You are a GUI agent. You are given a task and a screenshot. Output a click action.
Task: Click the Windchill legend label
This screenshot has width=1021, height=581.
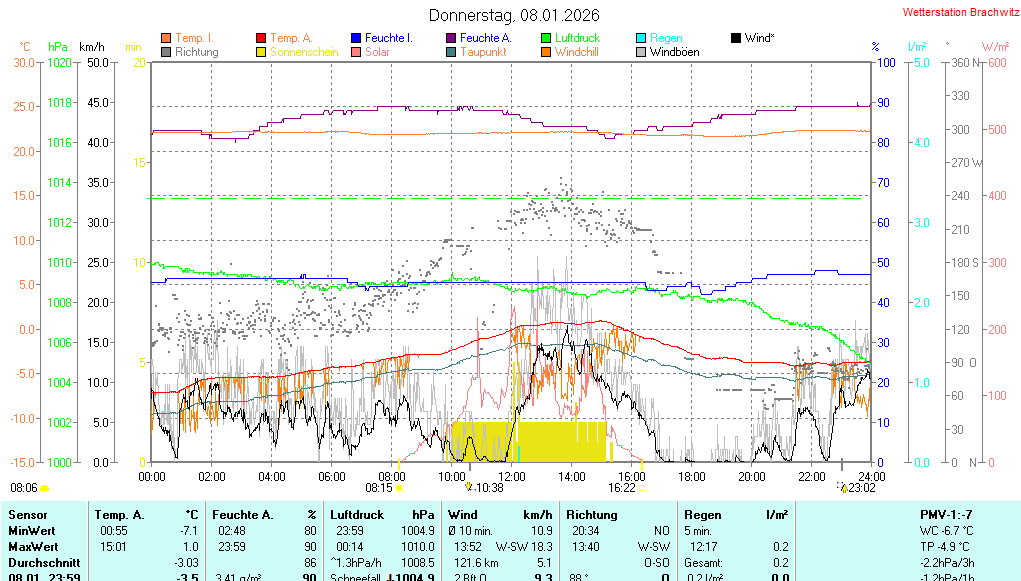click(576, 52)
